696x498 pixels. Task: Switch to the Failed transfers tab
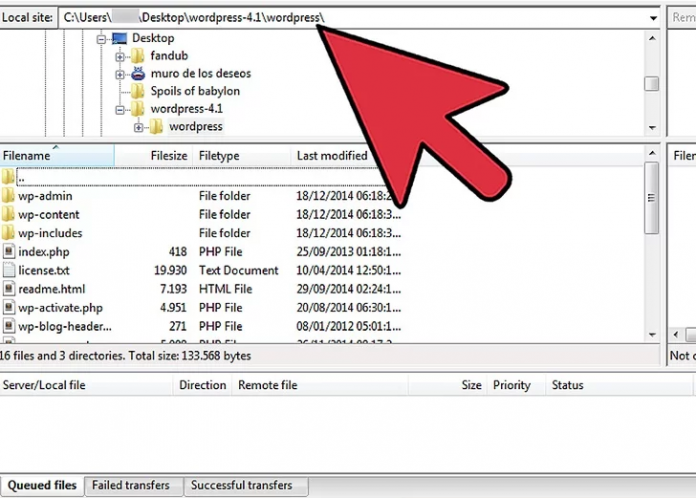(130, 486)
